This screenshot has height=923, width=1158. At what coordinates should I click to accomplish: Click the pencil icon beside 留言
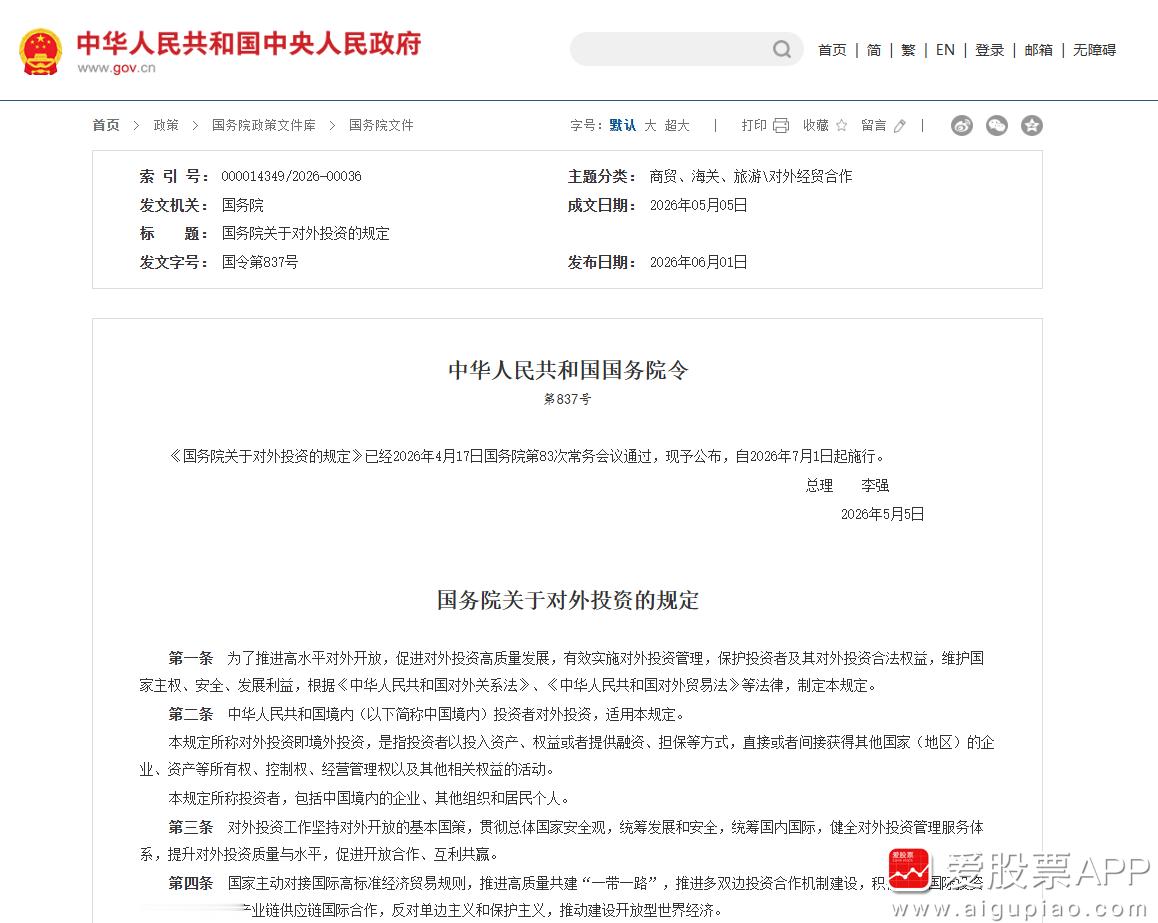click(x=899, y=126)
